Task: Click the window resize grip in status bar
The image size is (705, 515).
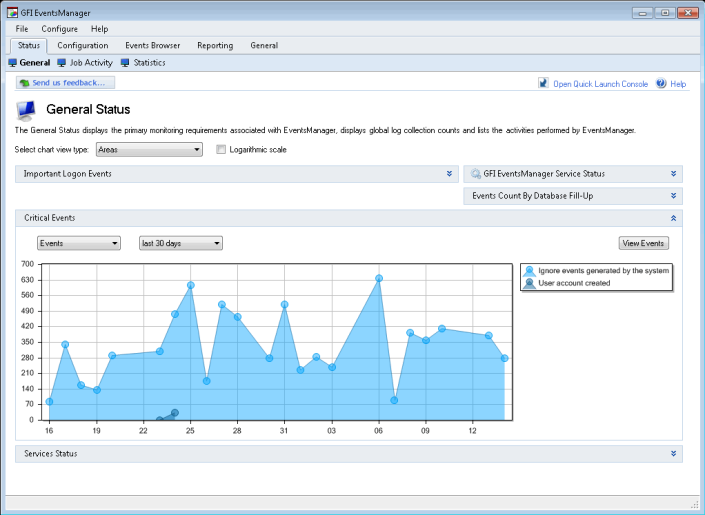Action: (694, 505)
